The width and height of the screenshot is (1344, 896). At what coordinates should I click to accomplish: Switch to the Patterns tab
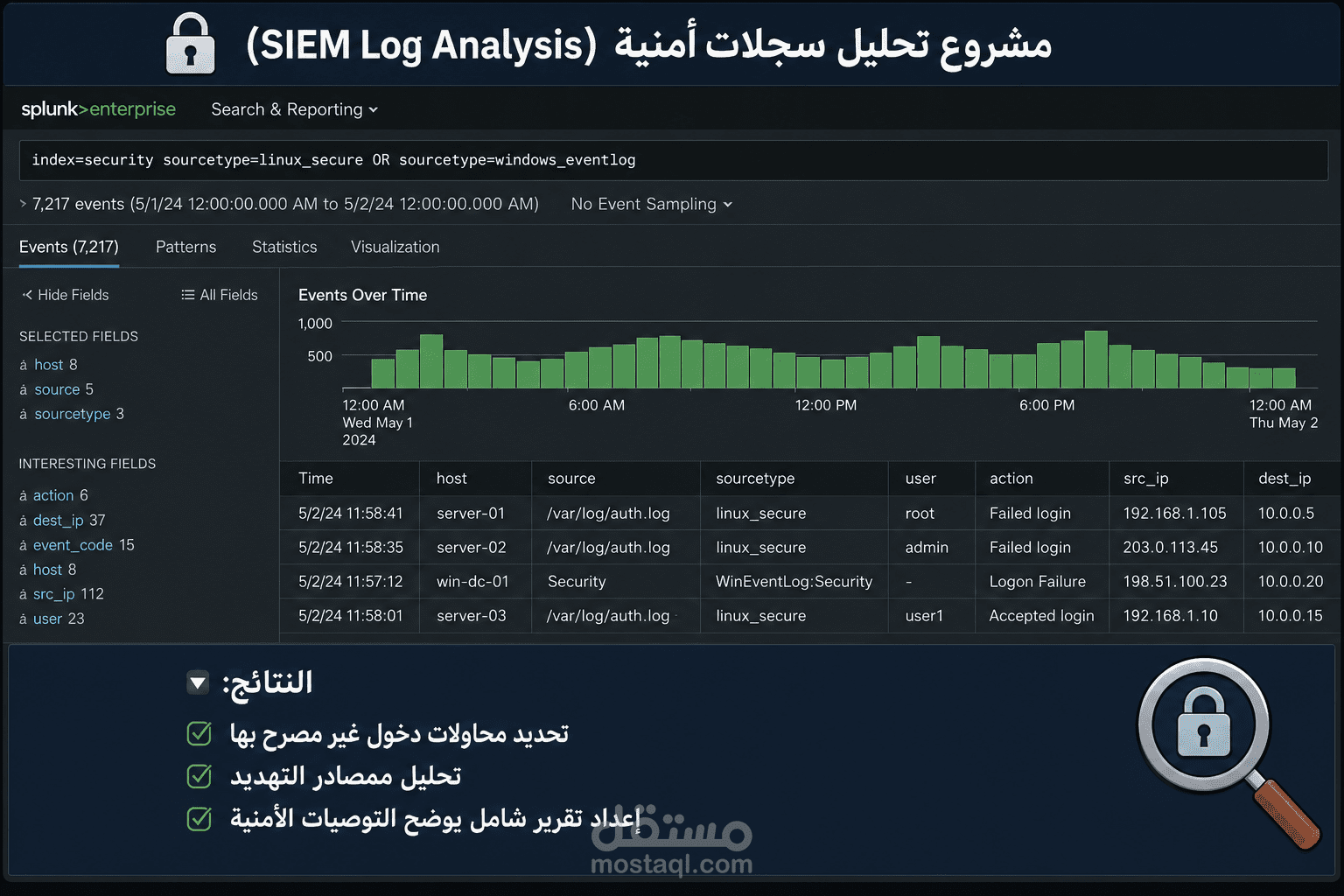pos(185,247)
